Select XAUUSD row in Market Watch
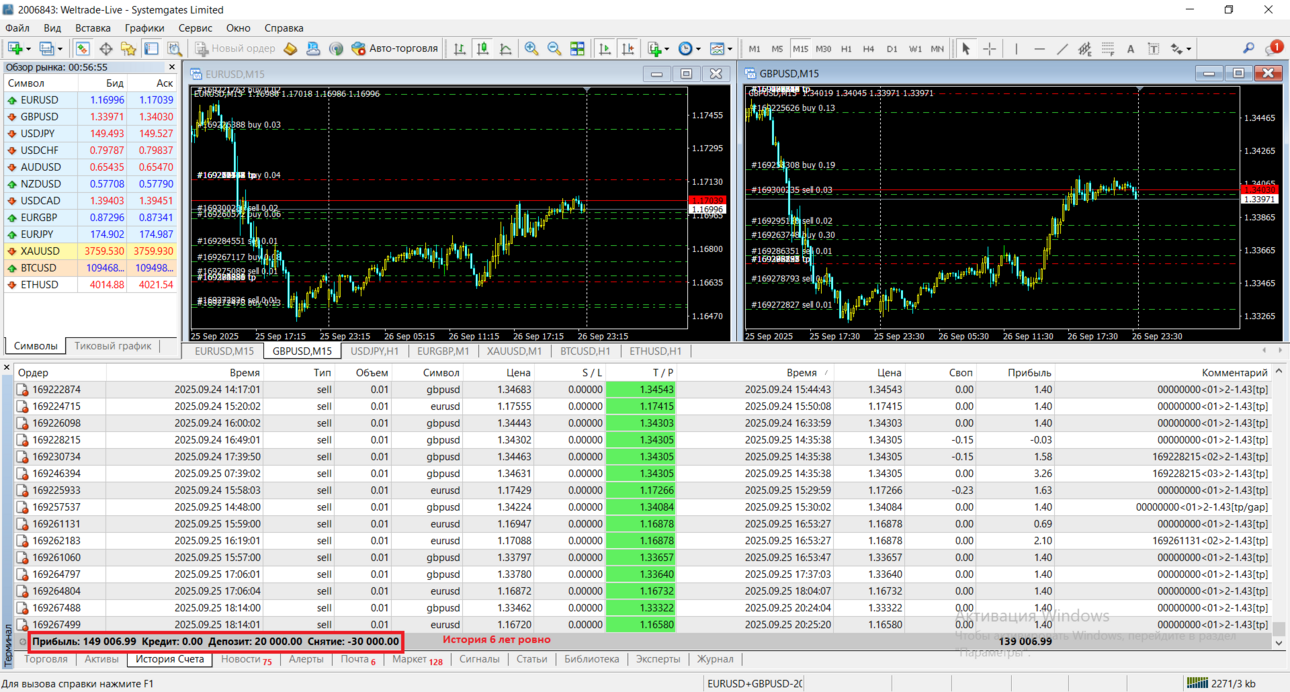Image resolution: width=1290 pixels, height=692 pixels. 90,251
